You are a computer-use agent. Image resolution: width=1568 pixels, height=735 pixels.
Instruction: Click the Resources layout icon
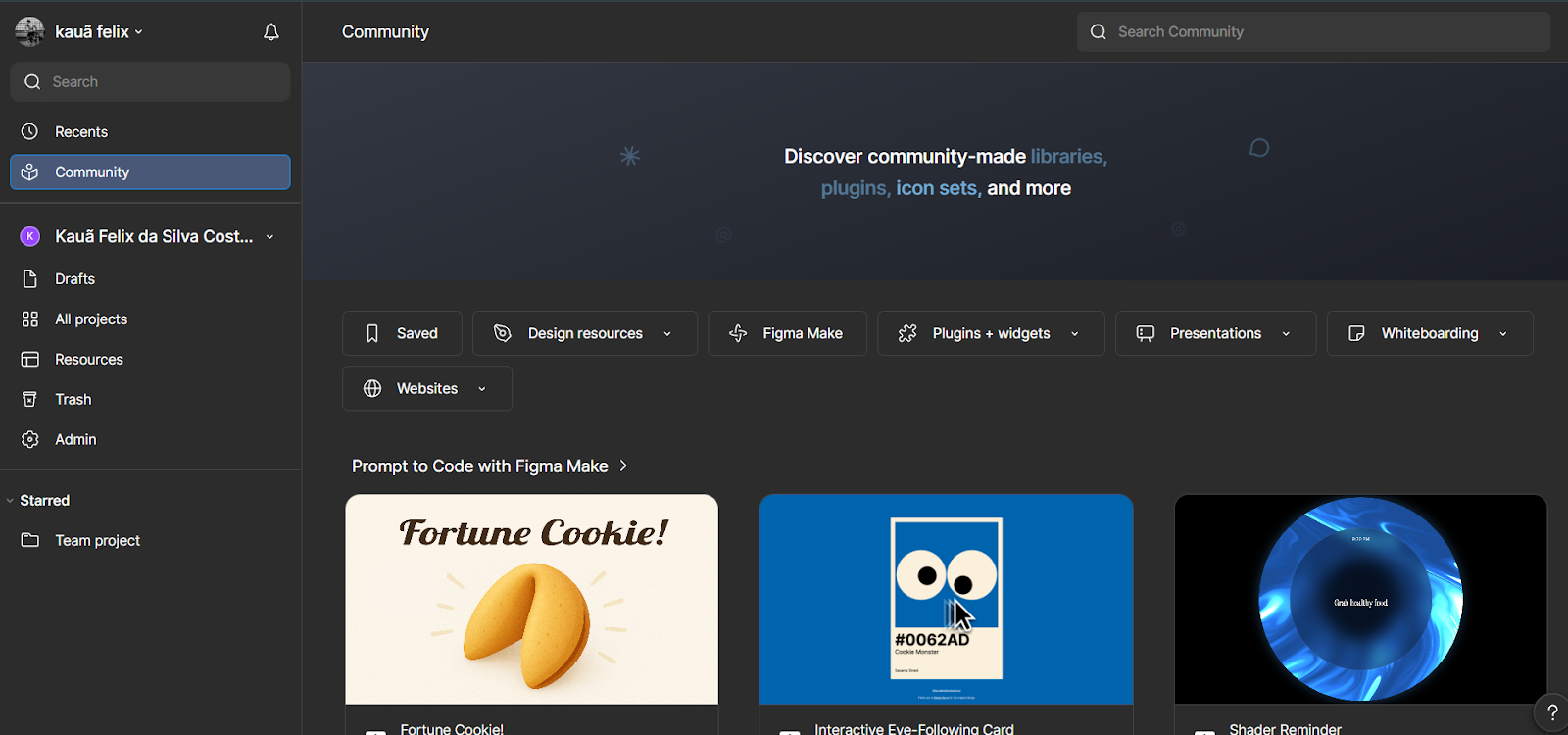[30, 359]
